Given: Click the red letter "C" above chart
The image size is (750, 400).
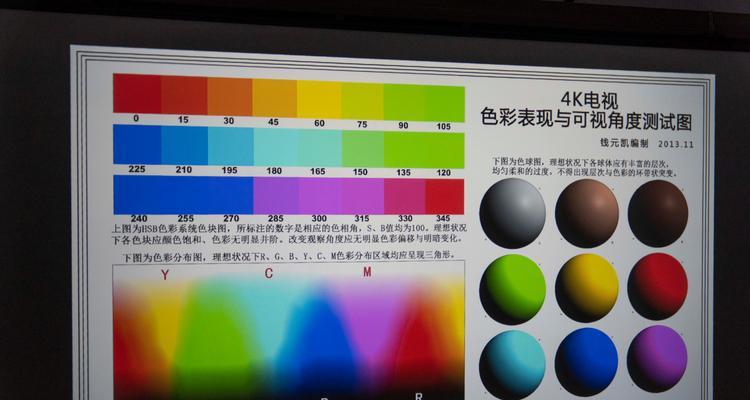Looking at the screenshot, I should click(269, 273).
